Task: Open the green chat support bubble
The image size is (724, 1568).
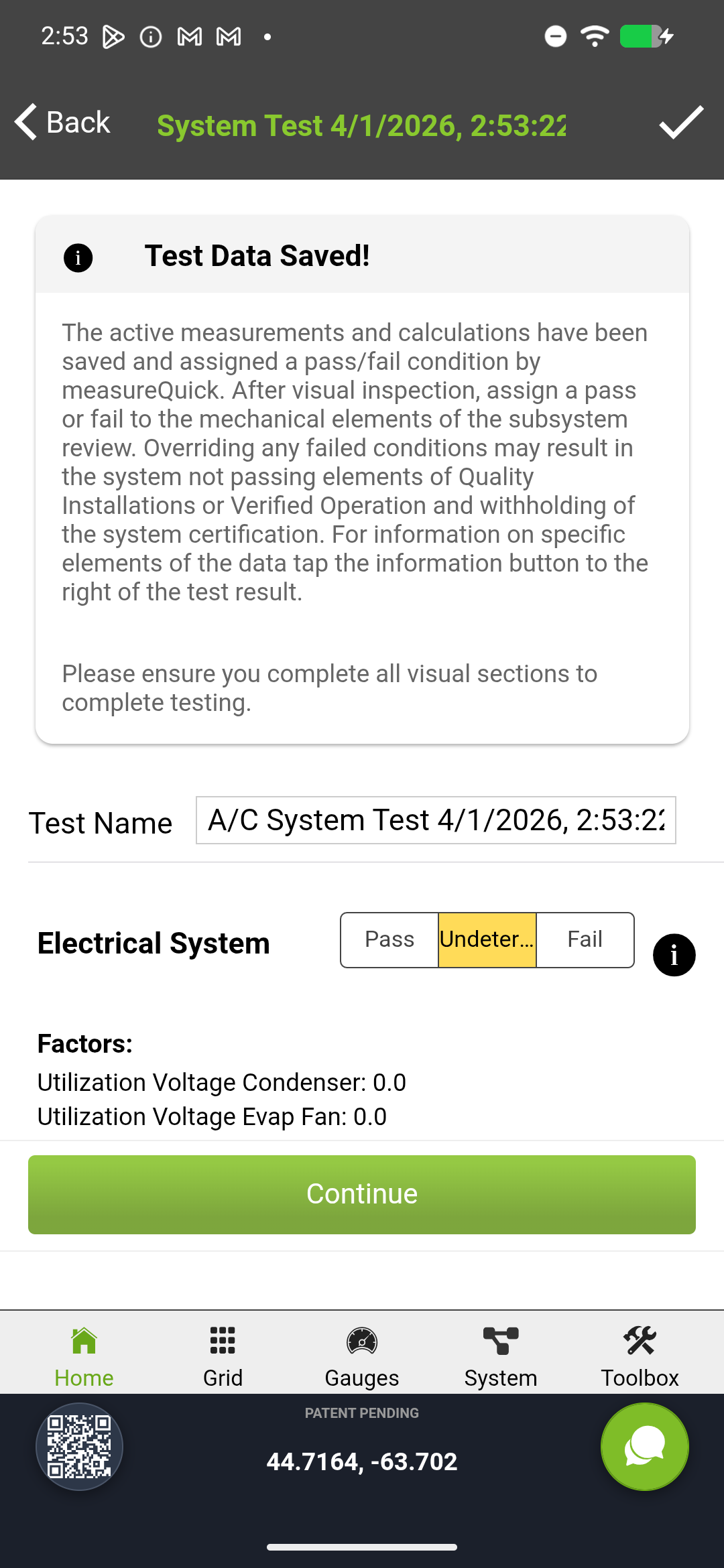Action: tap(644, 1446)
